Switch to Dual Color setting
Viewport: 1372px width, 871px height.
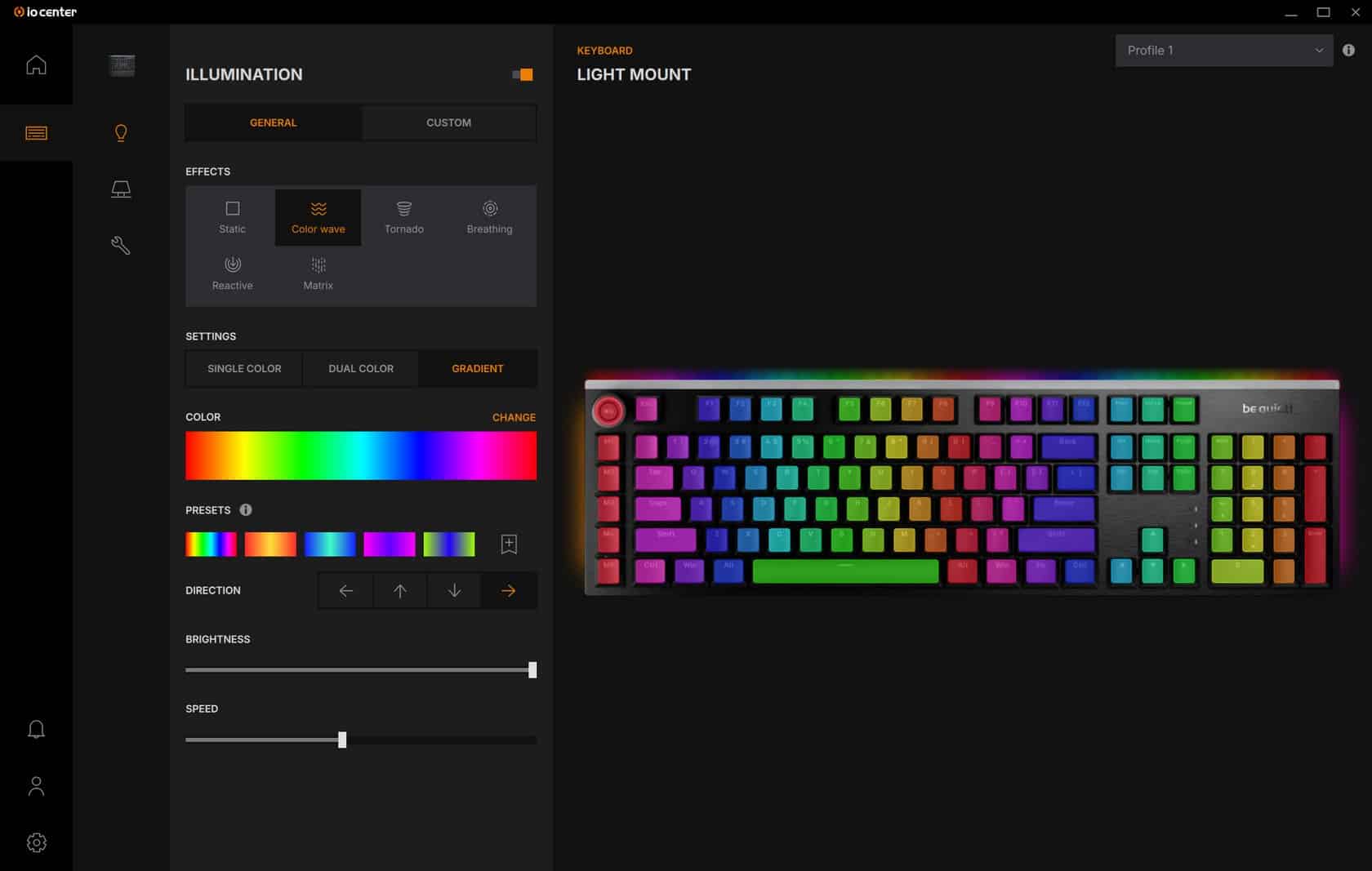coord(361,369)
